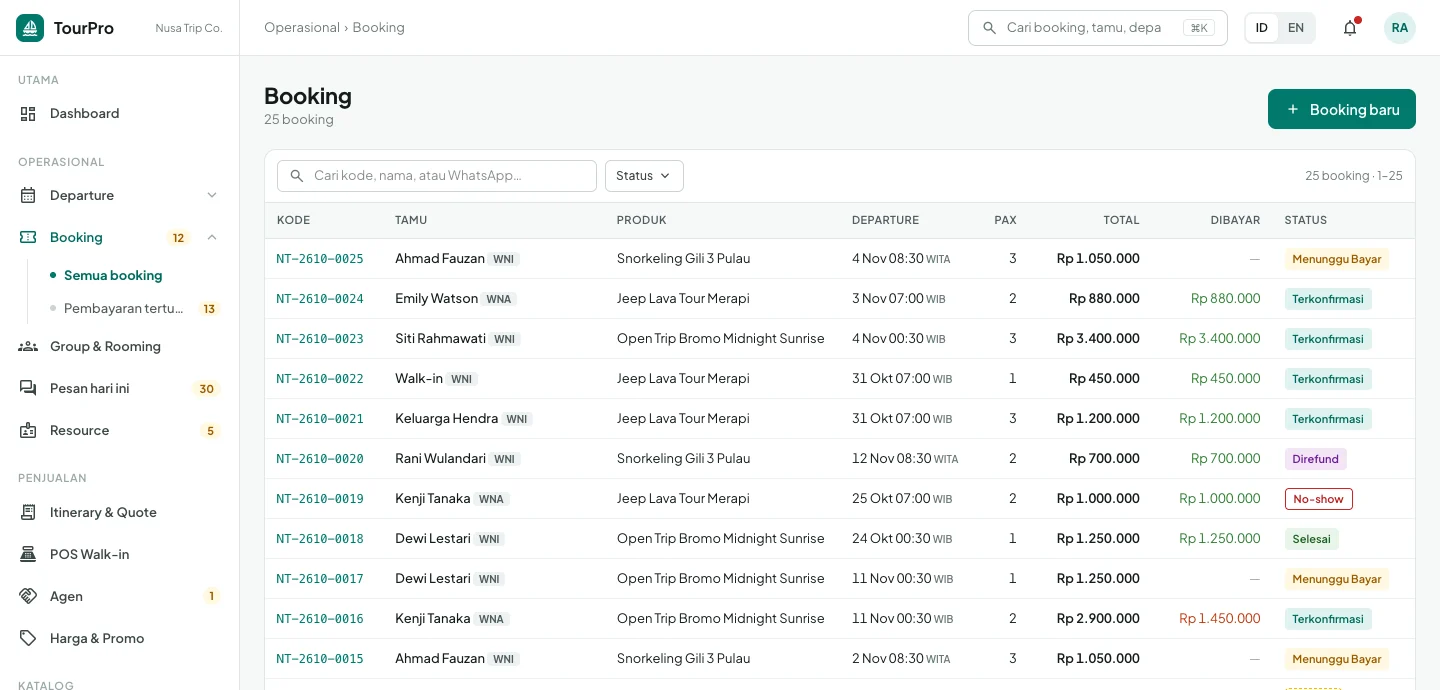Click Operasional breadcrumb link

point(302,28)
